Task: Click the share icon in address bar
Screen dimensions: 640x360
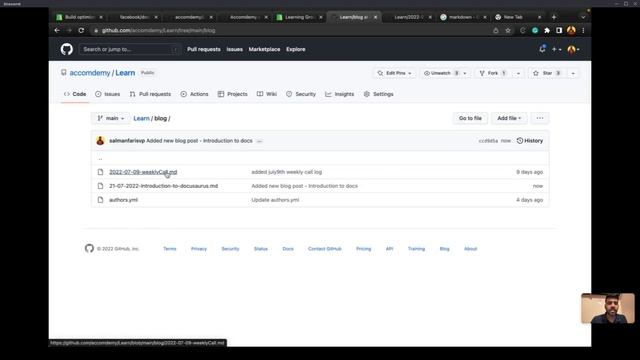Action: click(496, 30)
